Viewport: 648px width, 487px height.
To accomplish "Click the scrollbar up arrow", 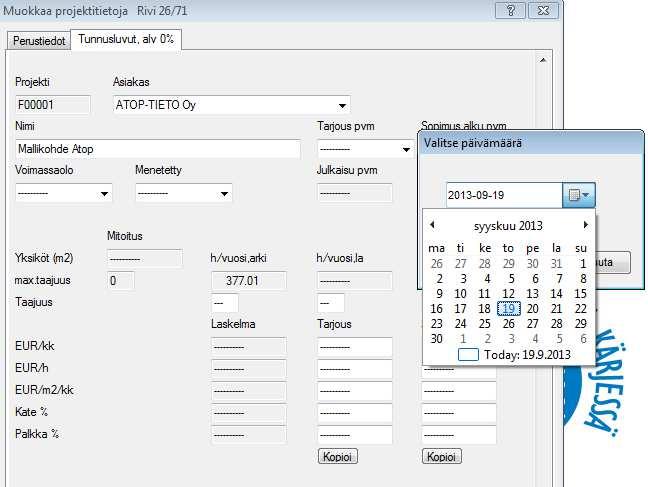I will [543, 60].
